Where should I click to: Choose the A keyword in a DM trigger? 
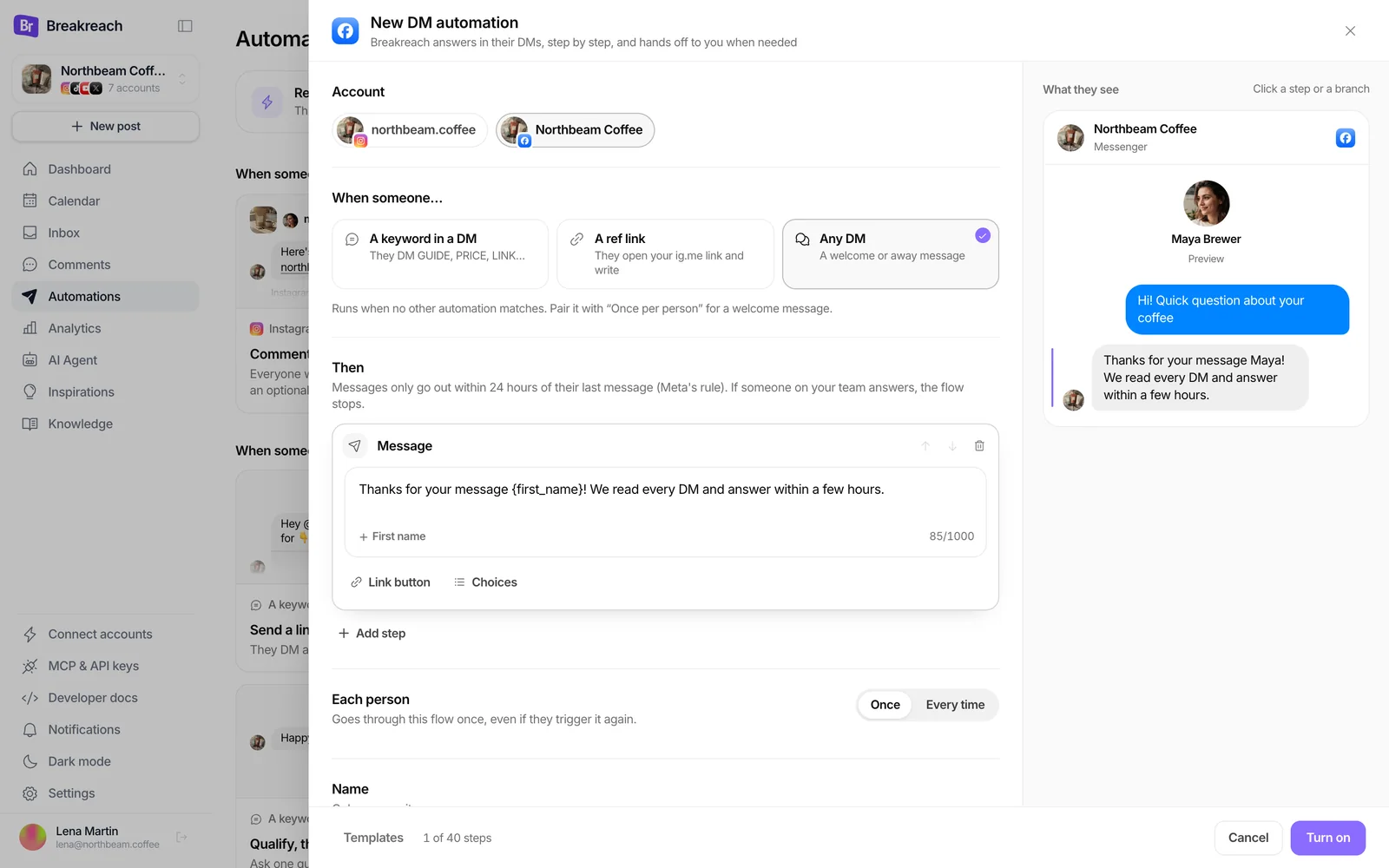(x=440, y=254)
